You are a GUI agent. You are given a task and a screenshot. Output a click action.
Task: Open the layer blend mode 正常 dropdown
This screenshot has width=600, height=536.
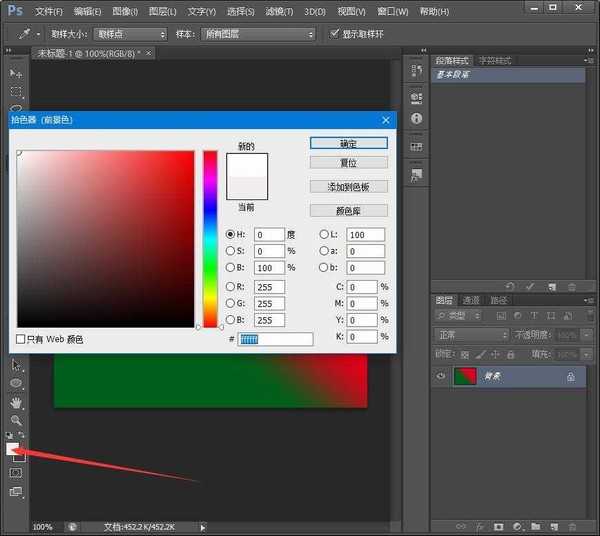coord(472,335)
